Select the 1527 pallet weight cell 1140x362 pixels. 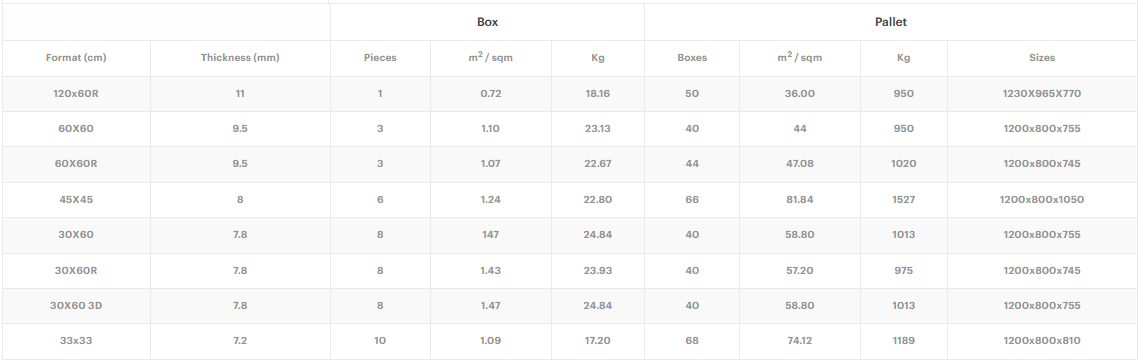(904, 200)
